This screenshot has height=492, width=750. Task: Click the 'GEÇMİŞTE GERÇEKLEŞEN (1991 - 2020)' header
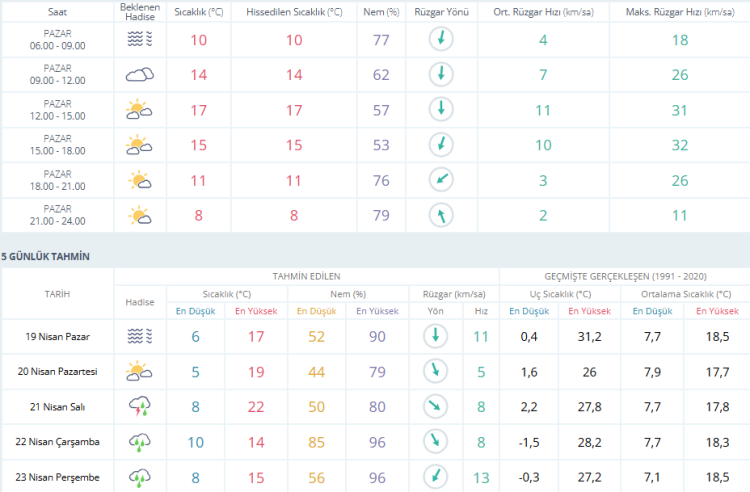pyautogui.click(x=624, y=276)
